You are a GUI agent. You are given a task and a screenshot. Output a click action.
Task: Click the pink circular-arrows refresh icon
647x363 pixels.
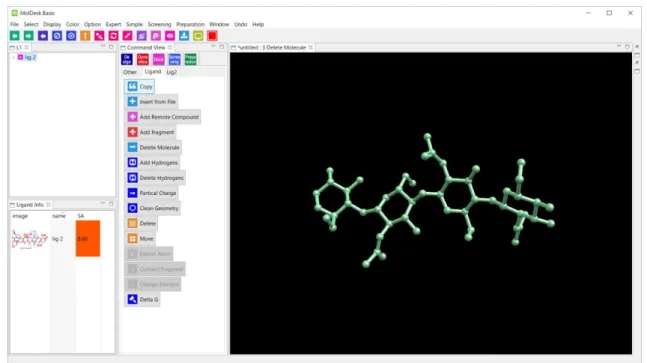[113, 36]
